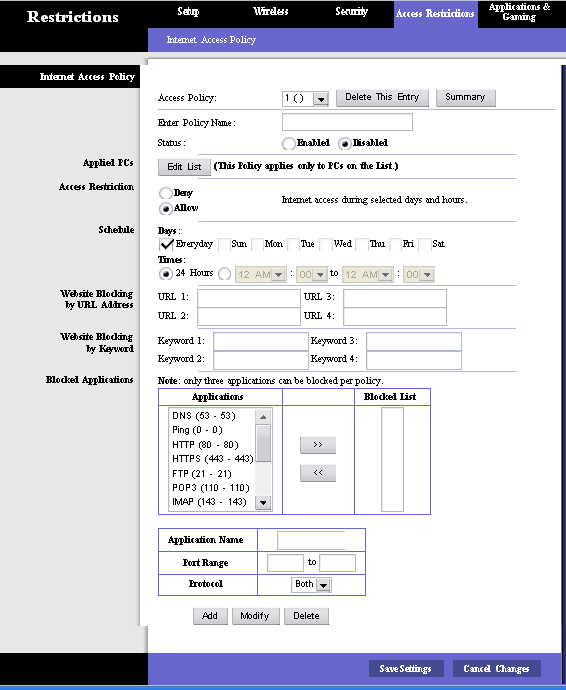Screen dimensions: 566x690
Task: Click the << remove from blocked list button
Action: tap(318, 473)
